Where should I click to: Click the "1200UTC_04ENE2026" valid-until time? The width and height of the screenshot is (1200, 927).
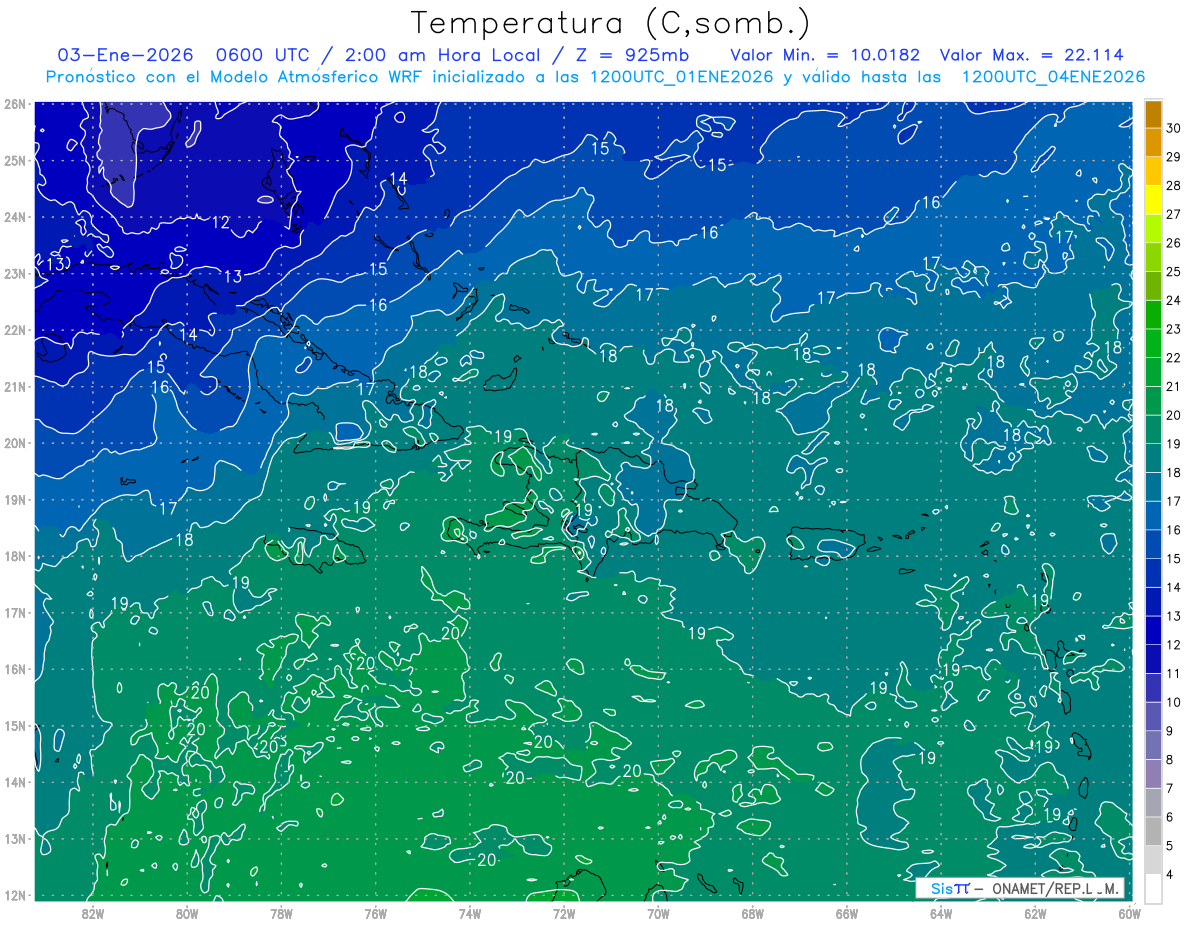(x=1053, y=77)
